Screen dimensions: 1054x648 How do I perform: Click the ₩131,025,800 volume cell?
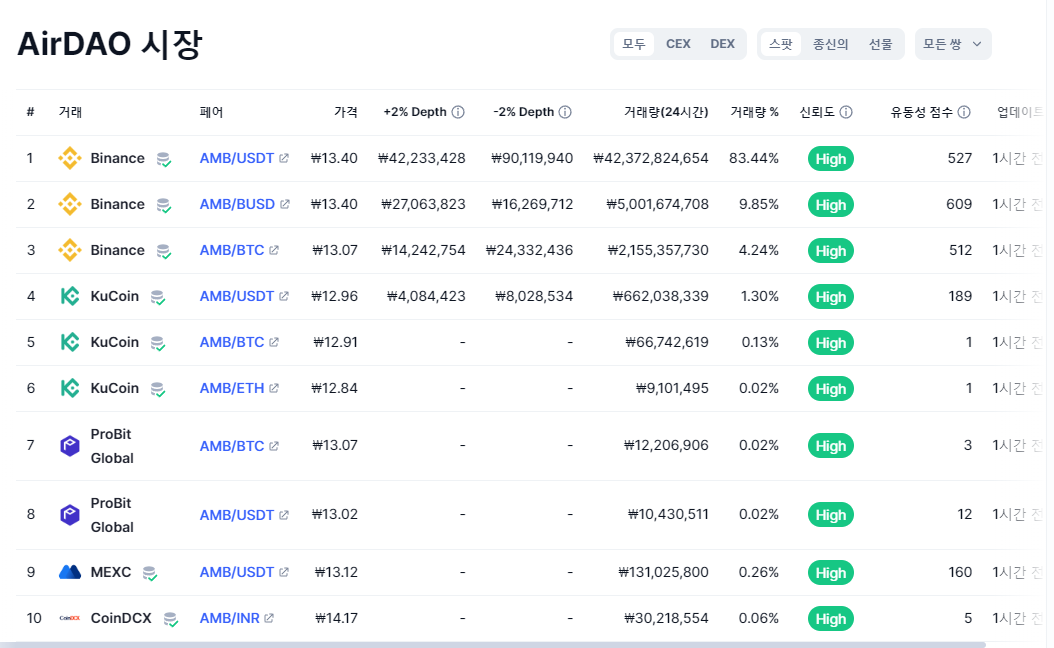click(663, 572)
